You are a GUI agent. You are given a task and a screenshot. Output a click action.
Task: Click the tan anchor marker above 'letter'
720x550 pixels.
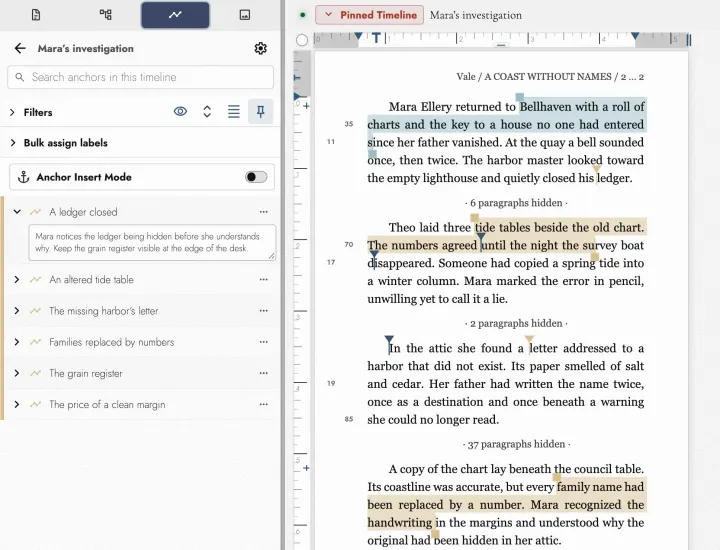point(529,339)
